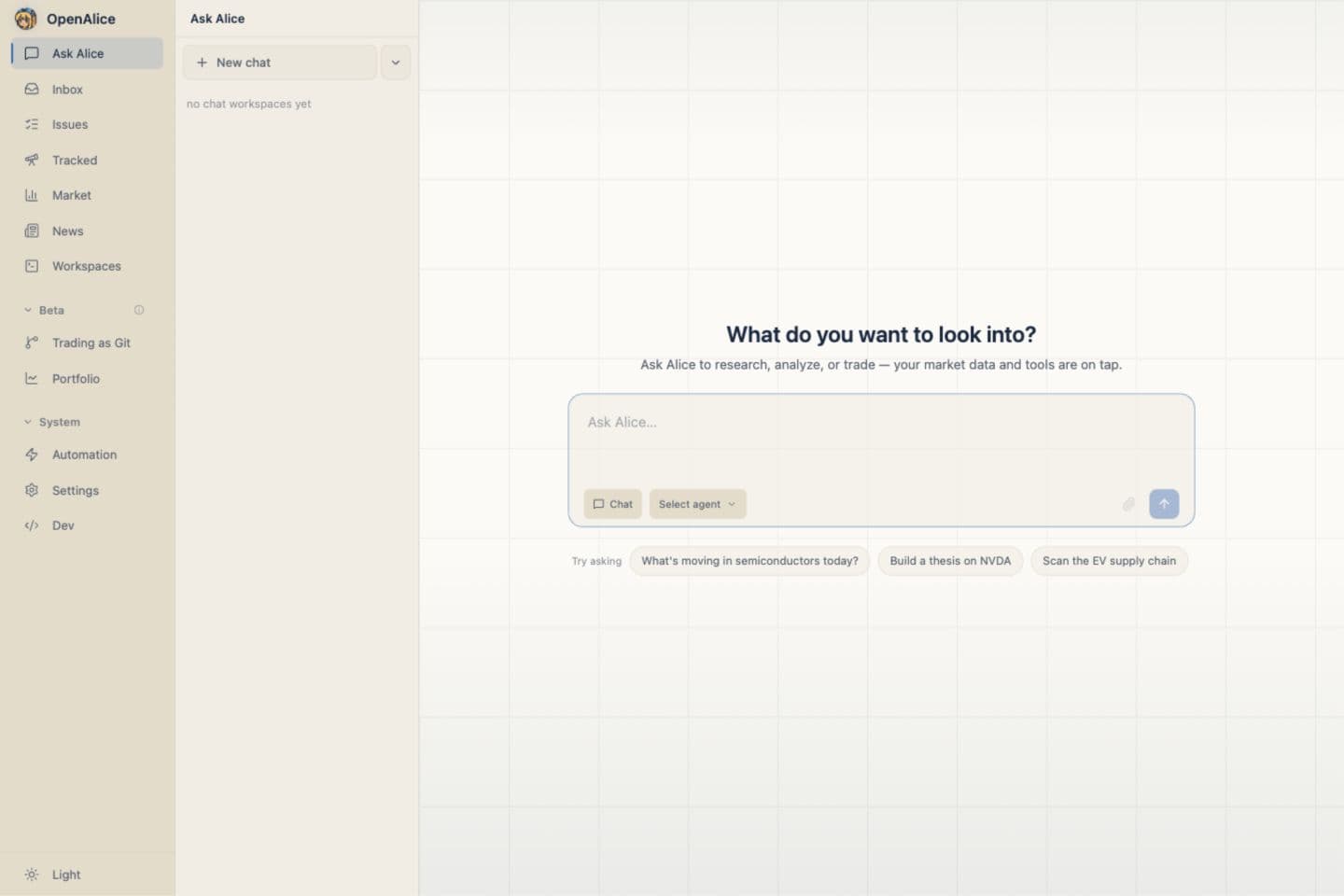Click the Tracked telescope icon

32,161
